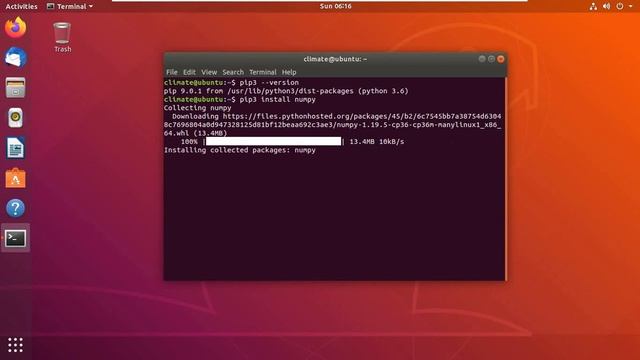Launch LibreOffice Writer from the dock

[16, 148]
